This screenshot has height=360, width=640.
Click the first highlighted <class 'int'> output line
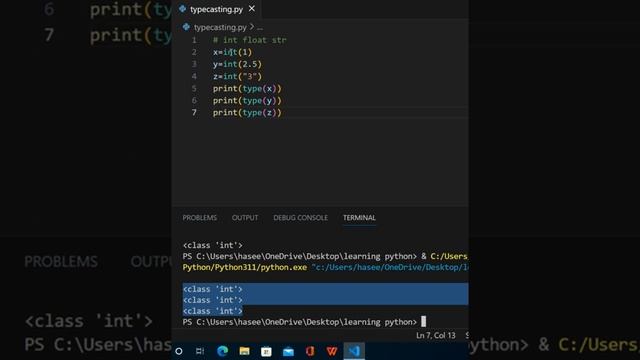[x=213, y=289]
